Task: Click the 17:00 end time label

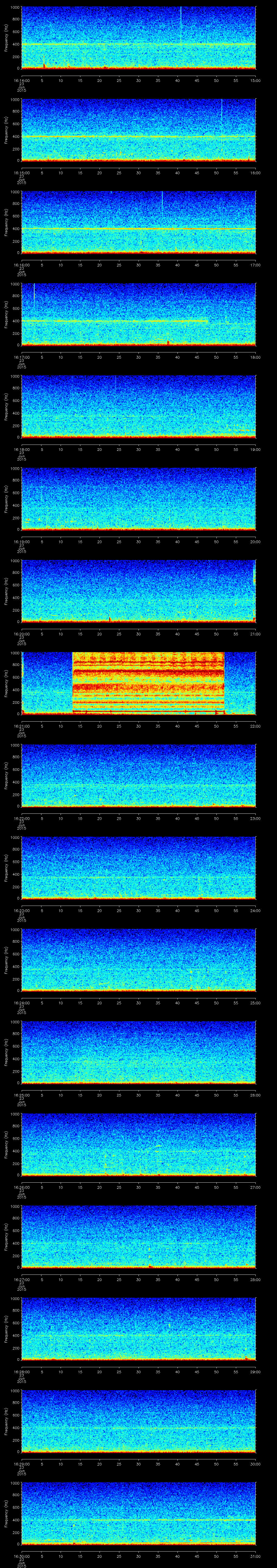Action: (x=255, y=265)
